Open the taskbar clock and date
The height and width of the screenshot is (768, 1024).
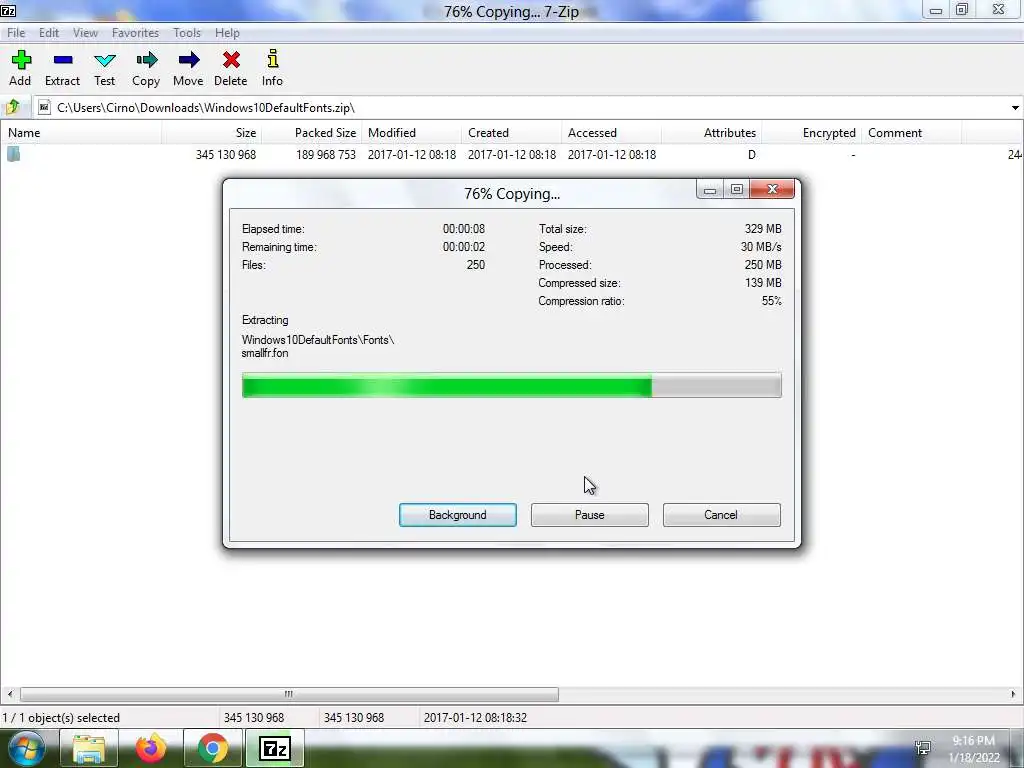coord(974,749)
